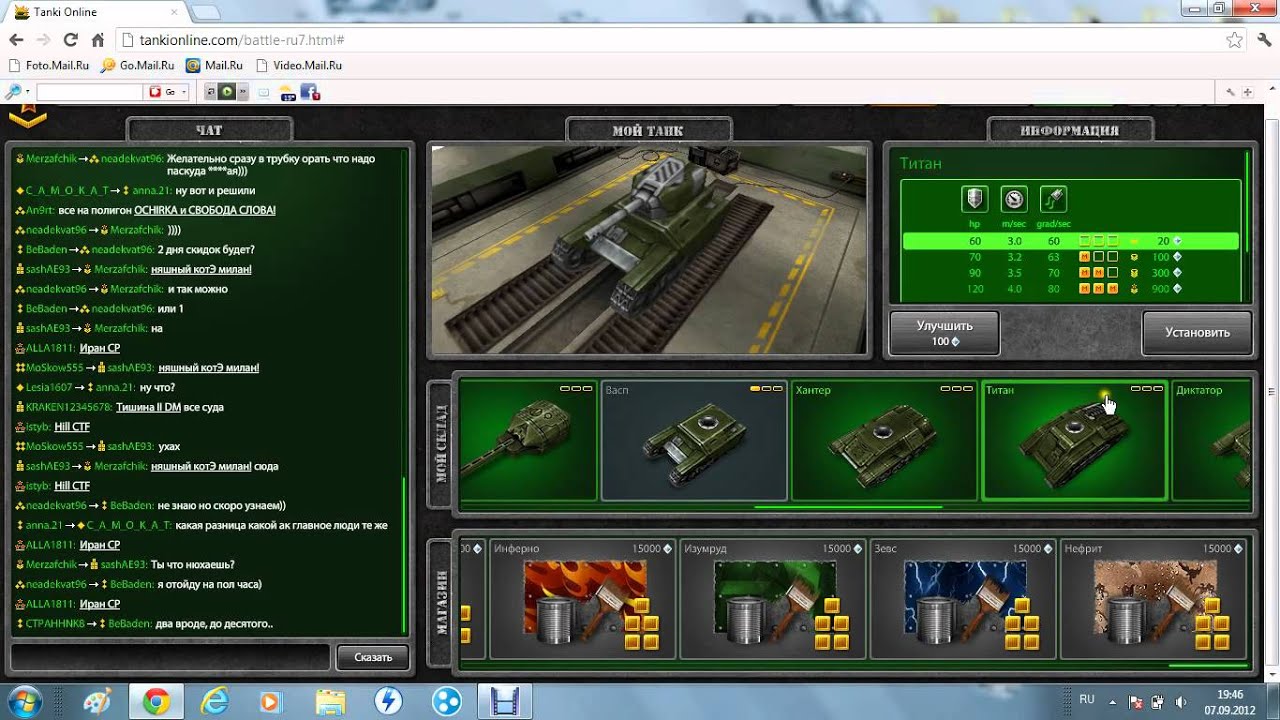Bookmark this page with the star icon
The height and width of the screenshot is (720, 1280).
1235,40
